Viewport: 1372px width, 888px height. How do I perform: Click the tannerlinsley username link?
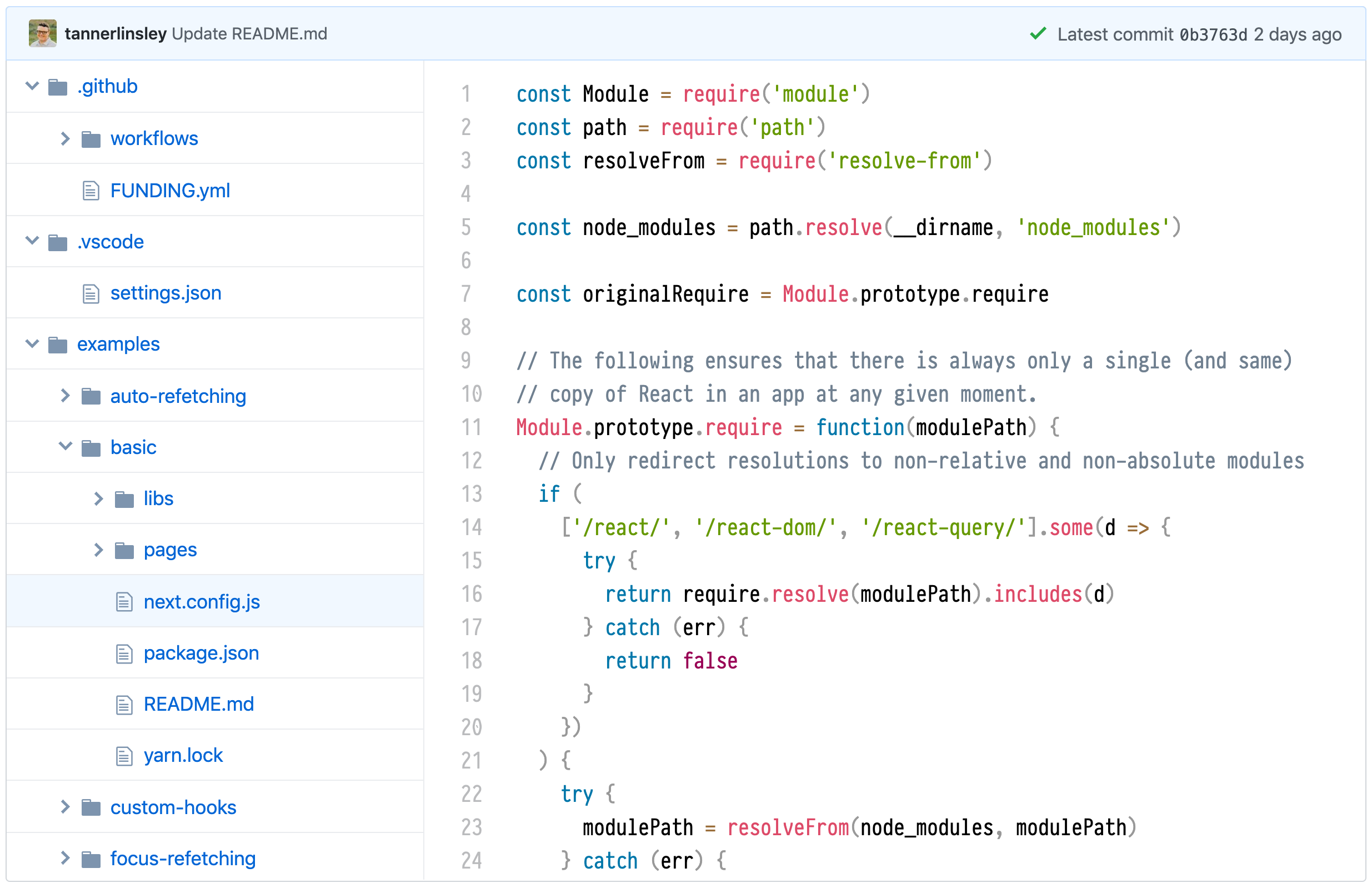[115, 33]
